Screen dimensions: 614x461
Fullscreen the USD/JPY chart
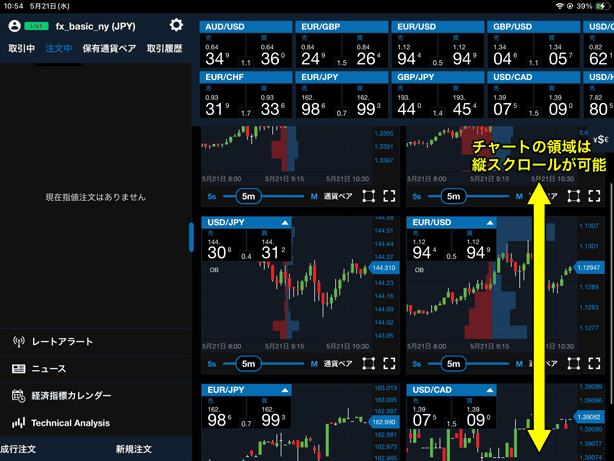[x=389, y=363]
